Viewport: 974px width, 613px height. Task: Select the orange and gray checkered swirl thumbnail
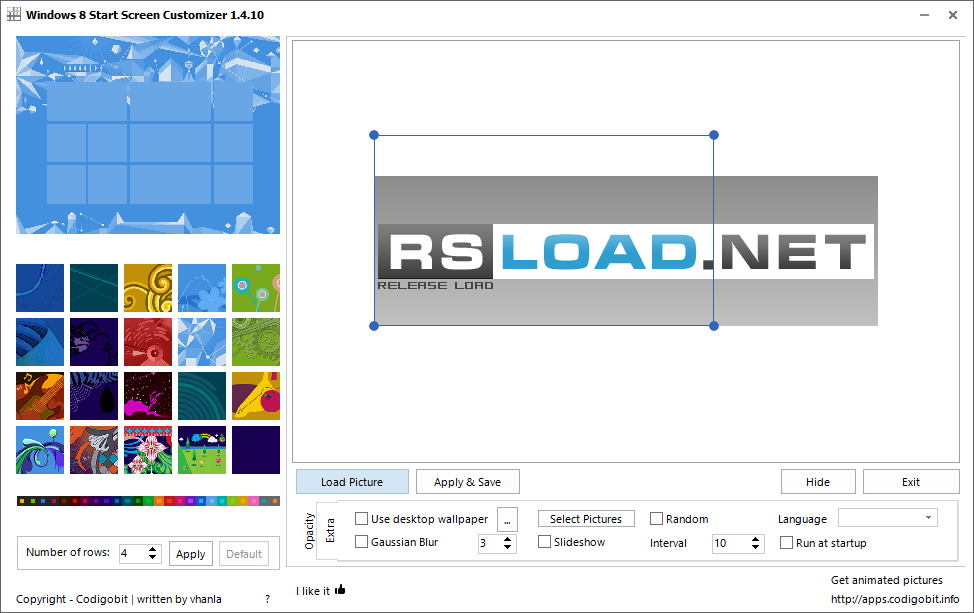pos(94,450)
